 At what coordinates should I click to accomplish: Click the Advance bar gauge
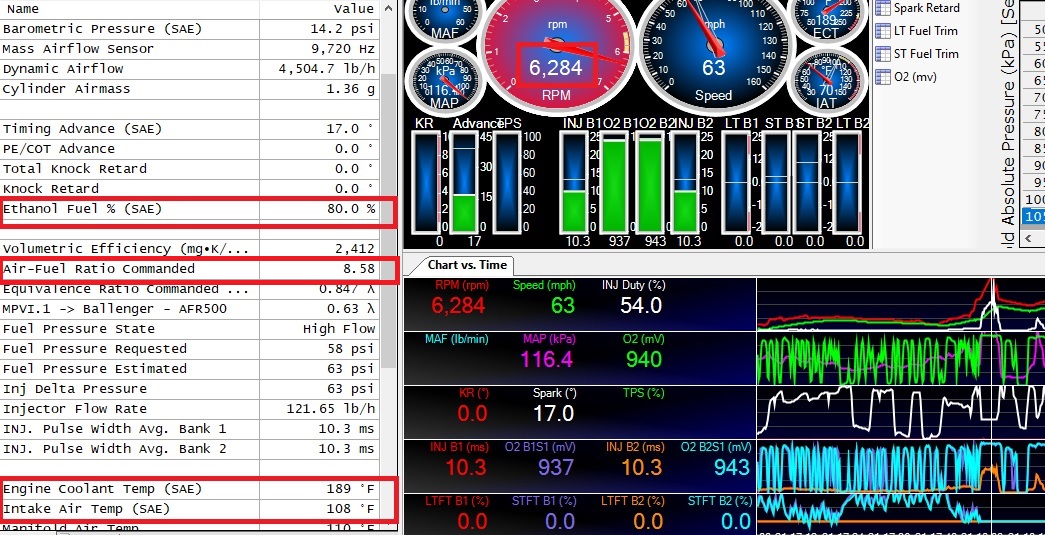466,183
